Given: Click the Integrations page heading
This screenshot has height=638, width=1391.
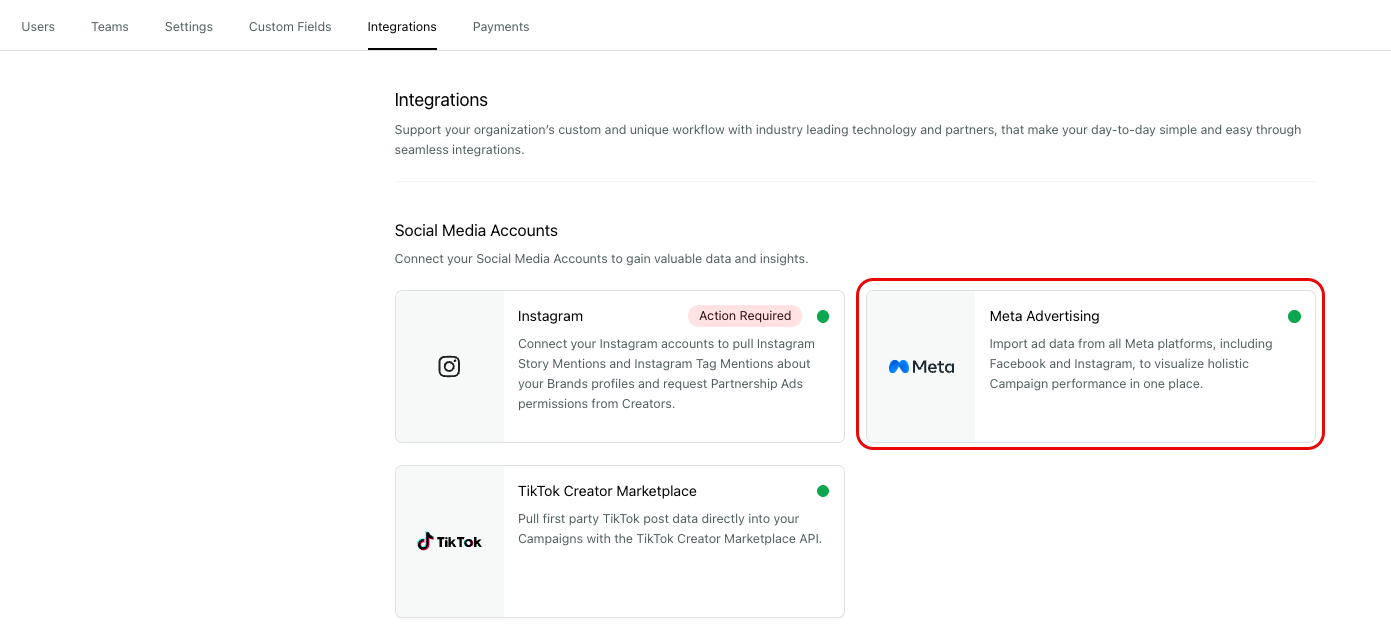Looking at the screenshot, I should click(x=441, y=100).
